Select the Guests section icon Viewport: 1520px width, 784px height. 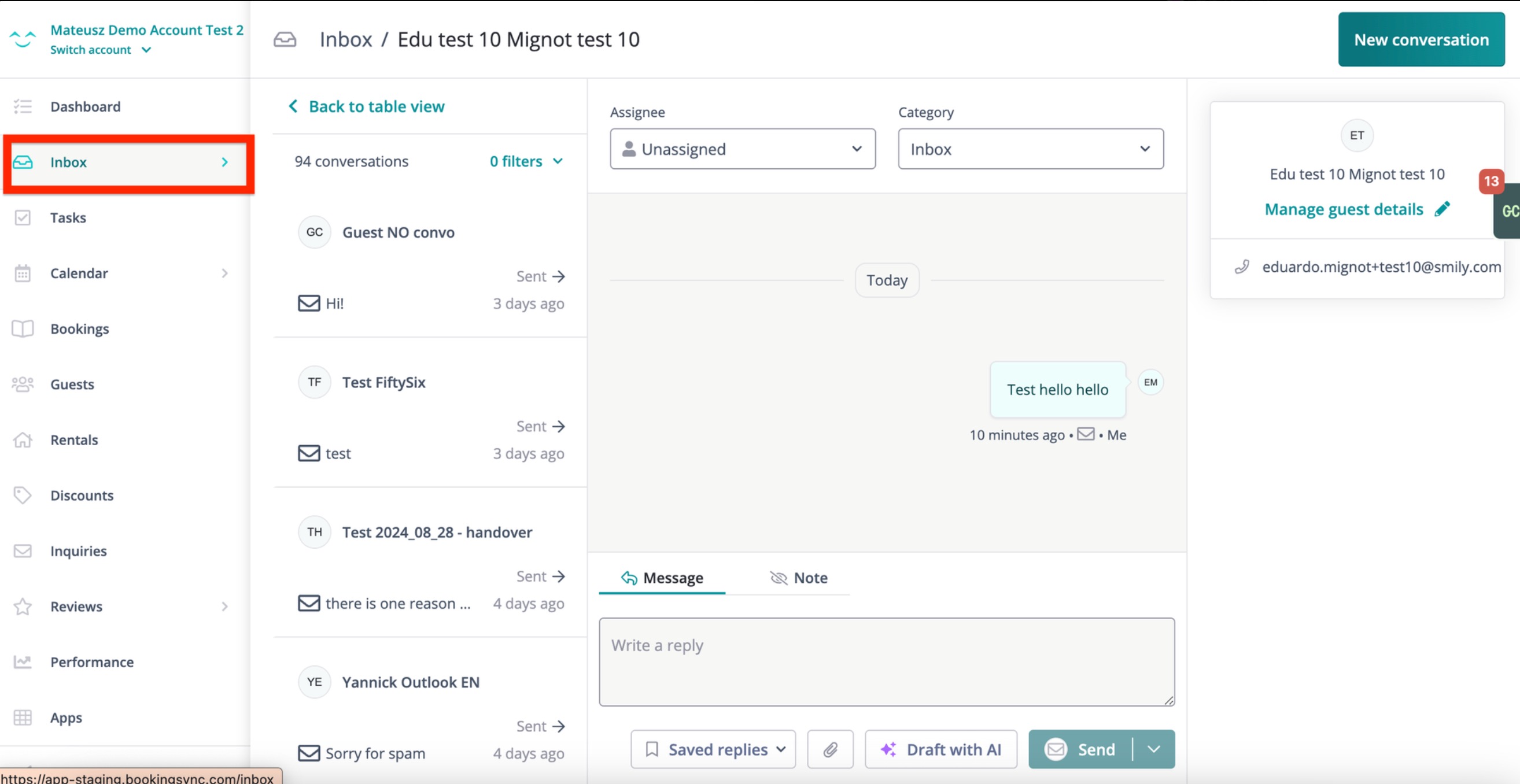pos(23,384)
